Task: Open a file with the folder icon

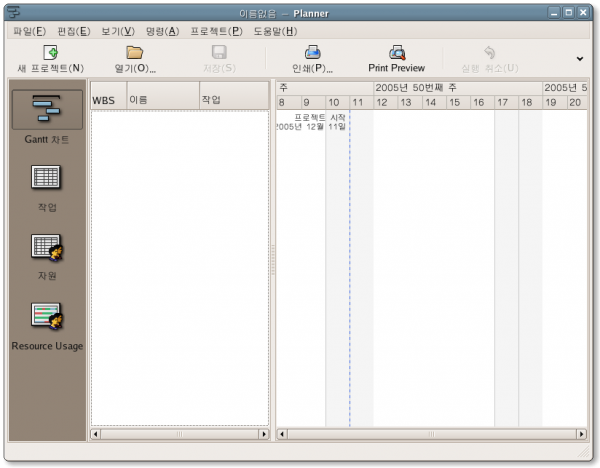Action: [135, 52]
